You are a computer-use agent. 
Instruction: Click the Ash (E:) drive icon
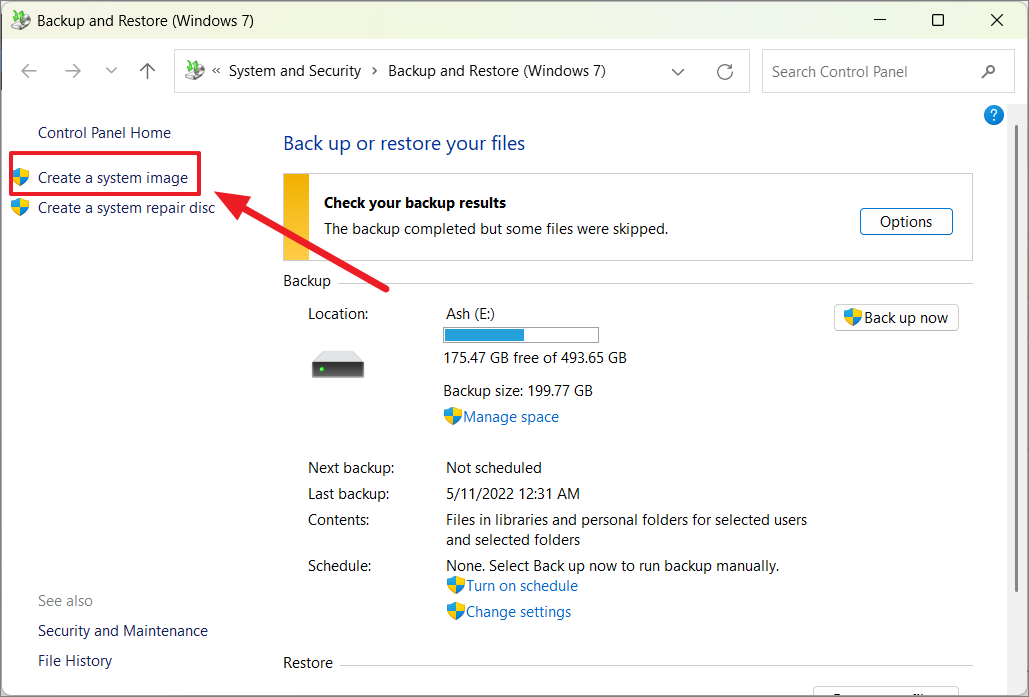(337, 364)
